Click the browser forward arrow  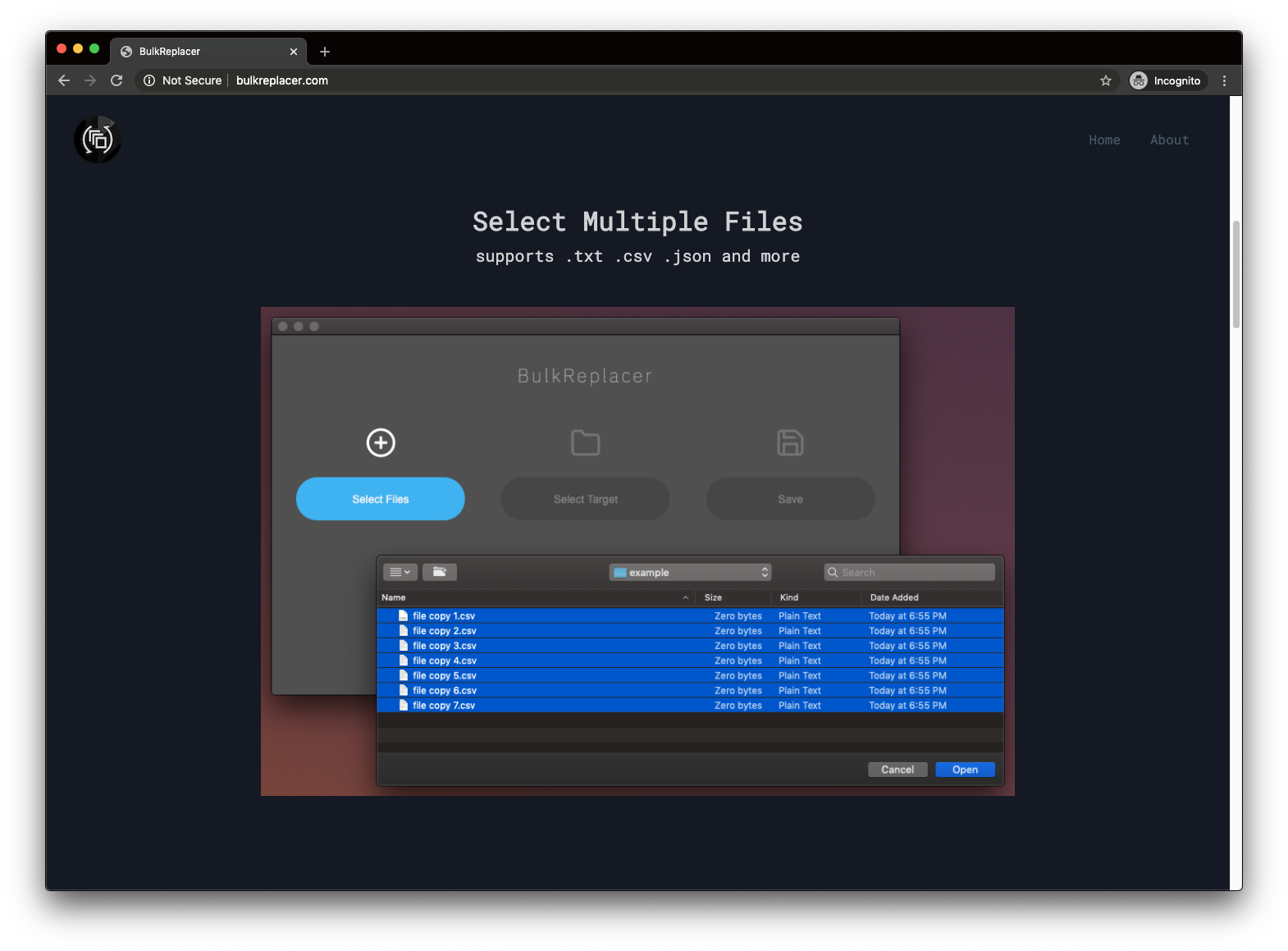pyautogui.click(x=90, y=80)
